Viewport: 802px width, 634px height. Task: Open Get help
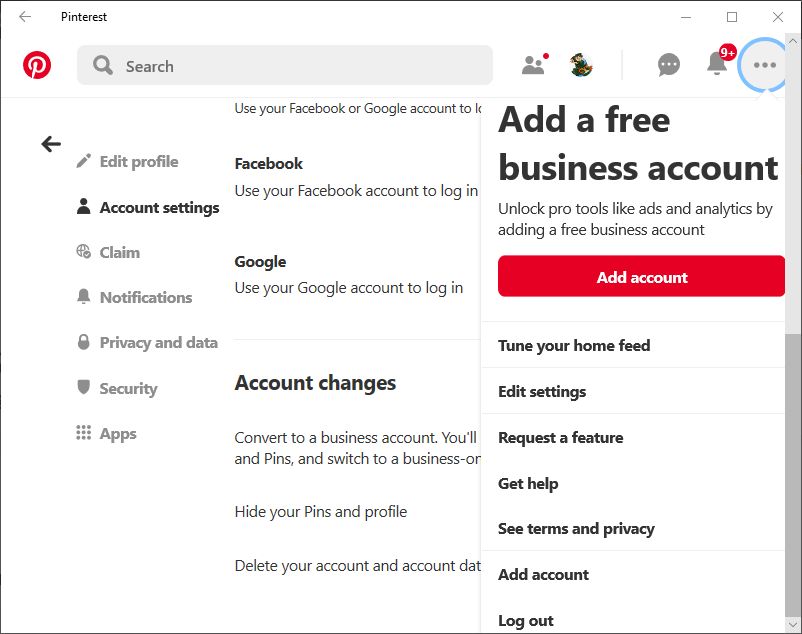pyautogui.click(x=528, y=483)
